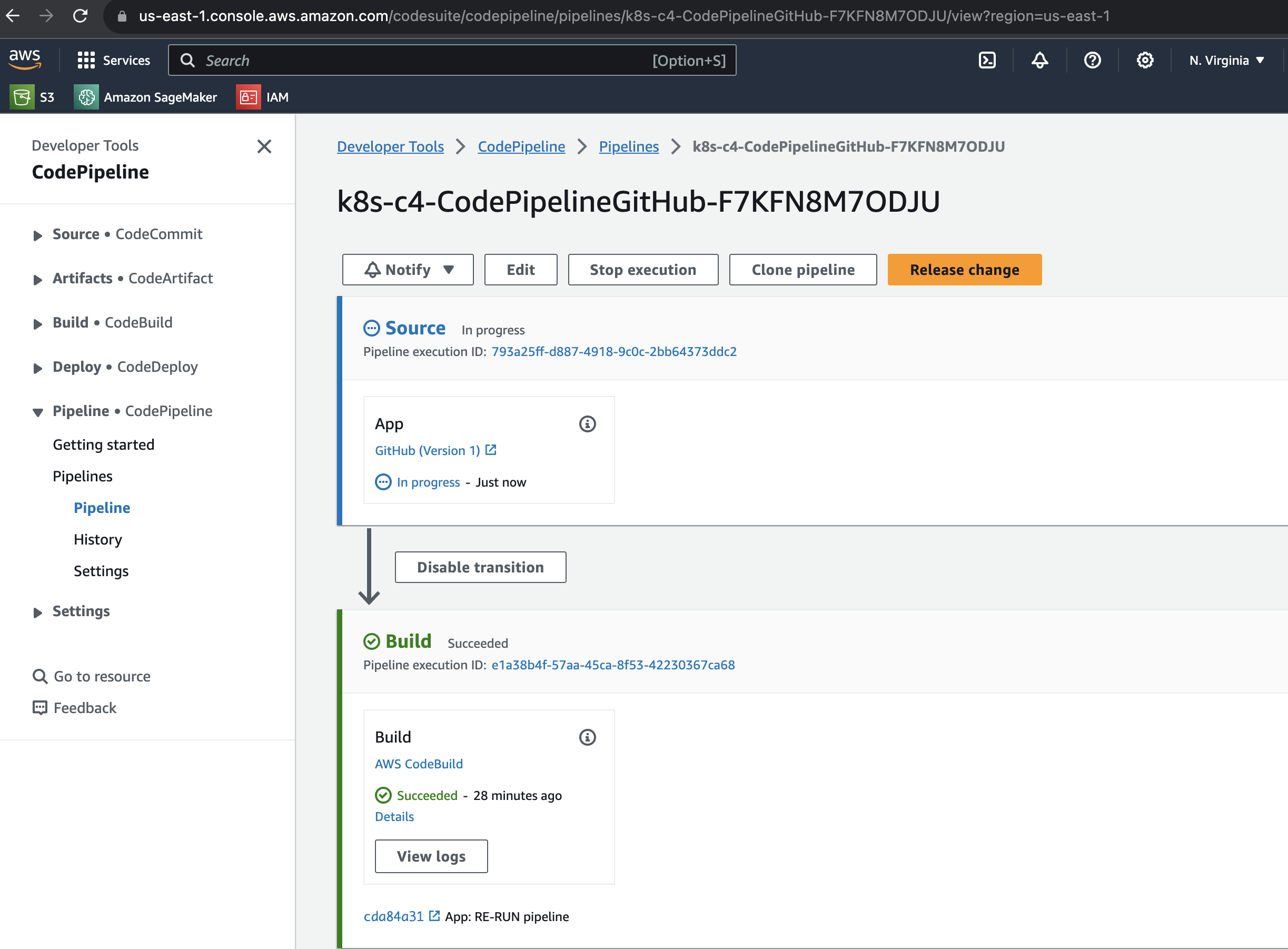Image resolution: width=1288 pixels, height=949 pixels.
Task: Open Source execution ID 793a25ff link
Action: pos(614,352)
